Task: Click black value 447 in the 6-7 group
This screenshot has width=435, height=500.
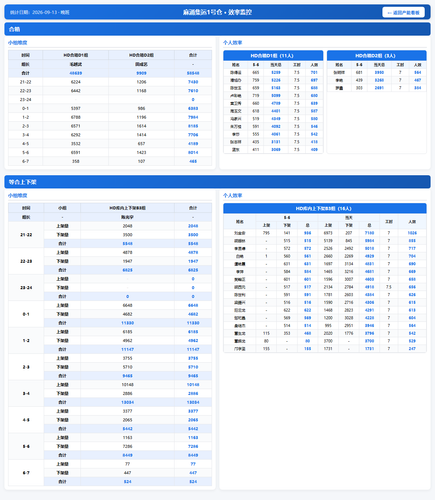Action: [127, 473]
